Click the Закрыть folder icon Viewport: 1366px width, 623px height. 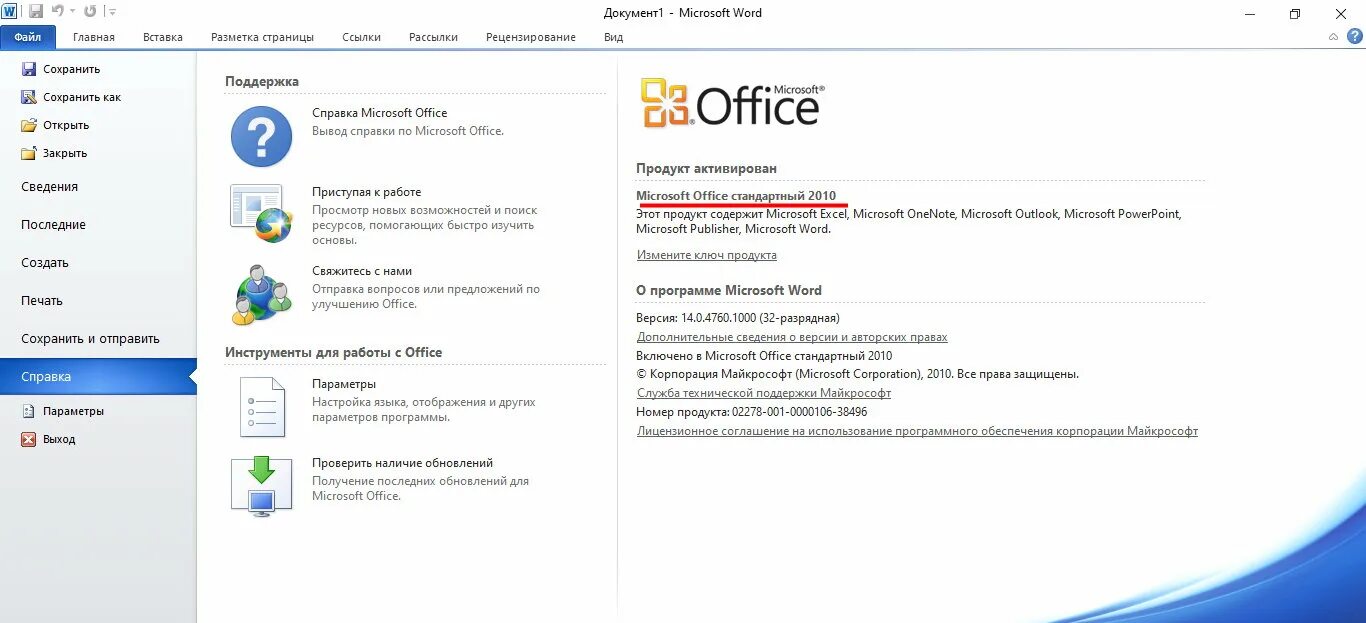coord(29,153)
